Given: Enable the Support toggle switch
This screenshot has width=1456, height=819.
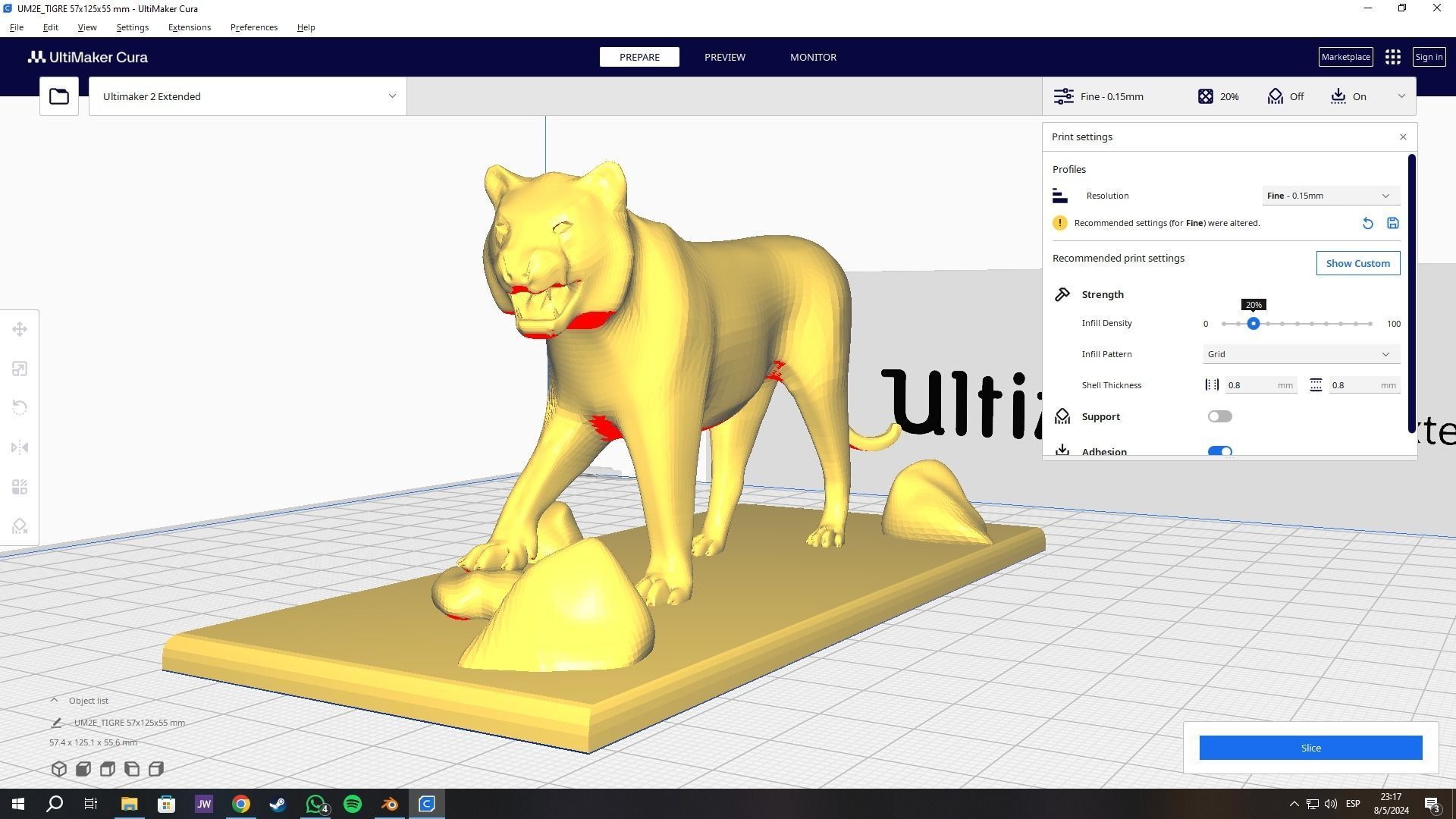Looking at the screenshot, I should tap(1219, 416).
